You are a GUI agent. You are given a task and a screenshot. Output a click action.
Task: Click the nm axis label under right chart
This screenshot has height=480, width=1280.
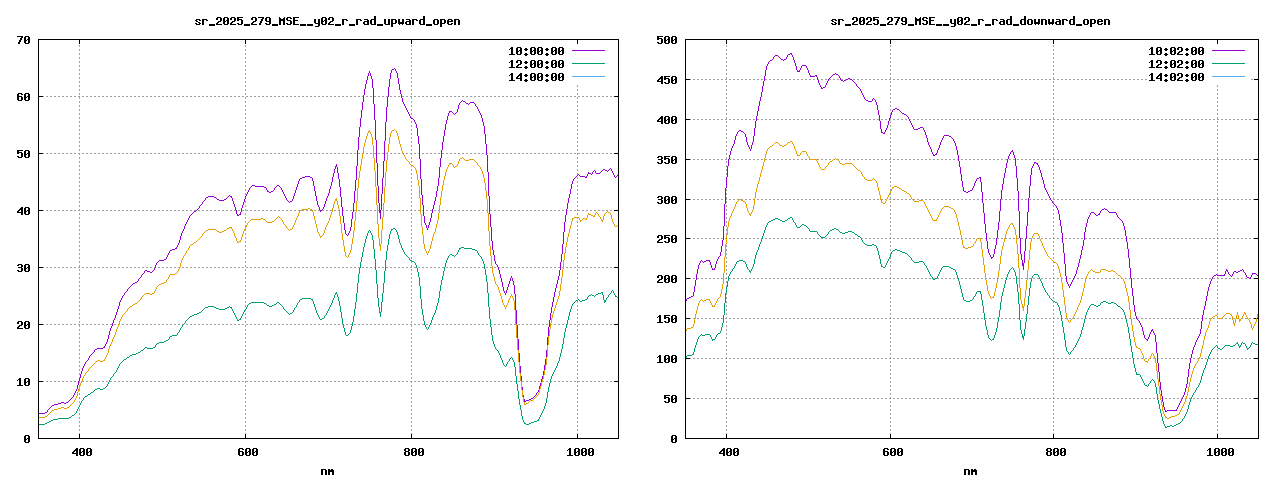pos(970,470)
